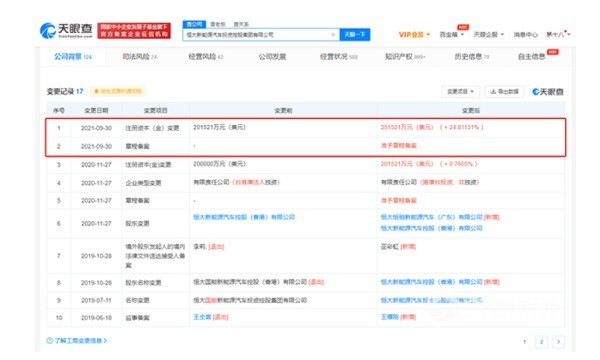The height and width of the screenshot is (360, 600).
Task: Open the 变更项目 filter dropdown
Action: click(461, 91)
